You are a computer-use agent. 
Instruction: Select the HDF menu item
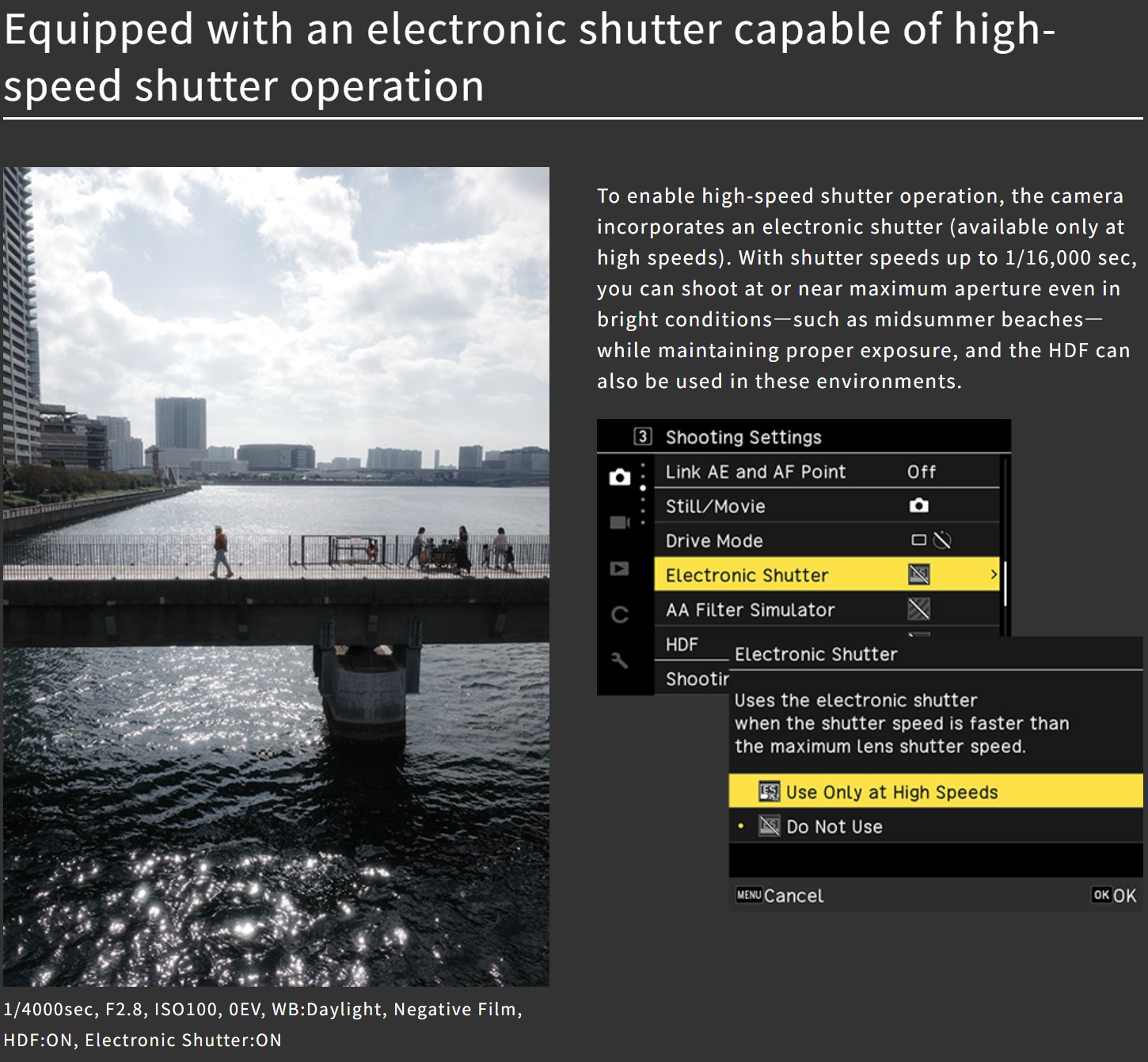tap(682, 645)
